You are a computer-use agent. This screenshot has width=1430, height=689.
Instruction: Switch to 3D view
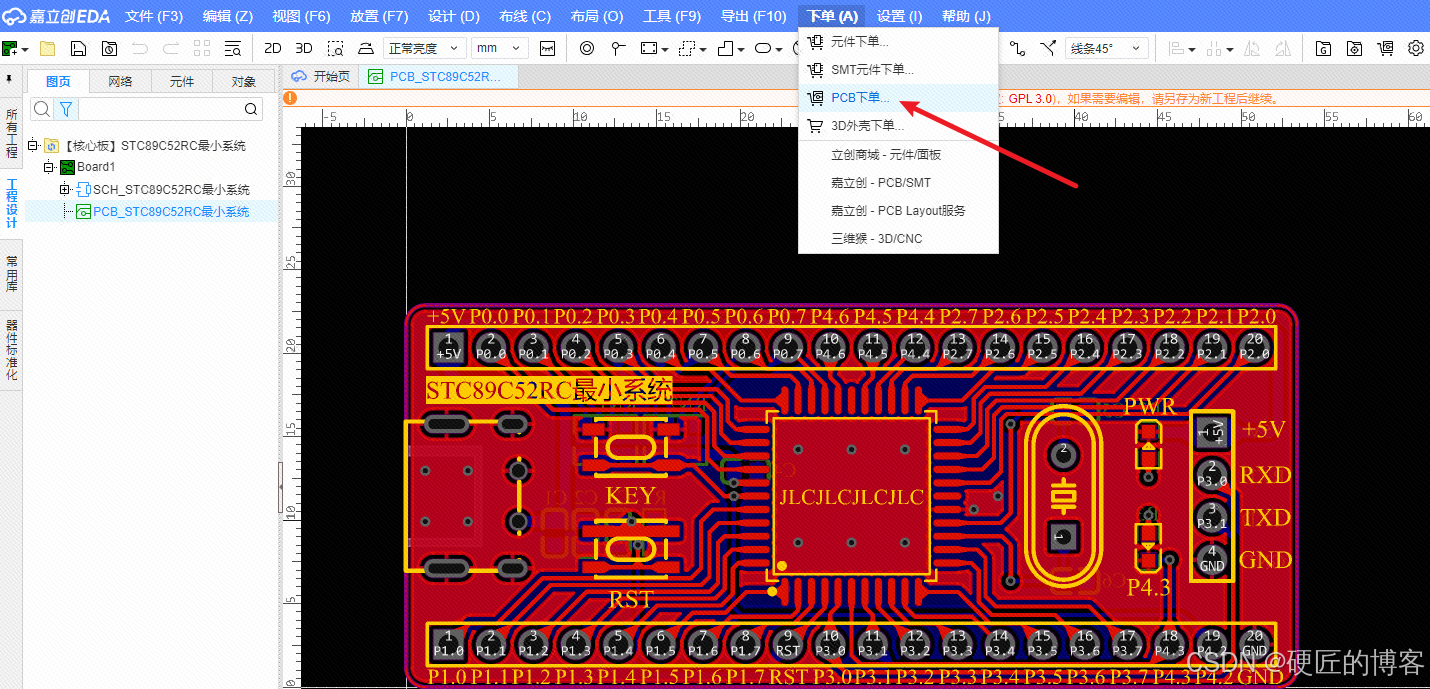coord(304,48)
